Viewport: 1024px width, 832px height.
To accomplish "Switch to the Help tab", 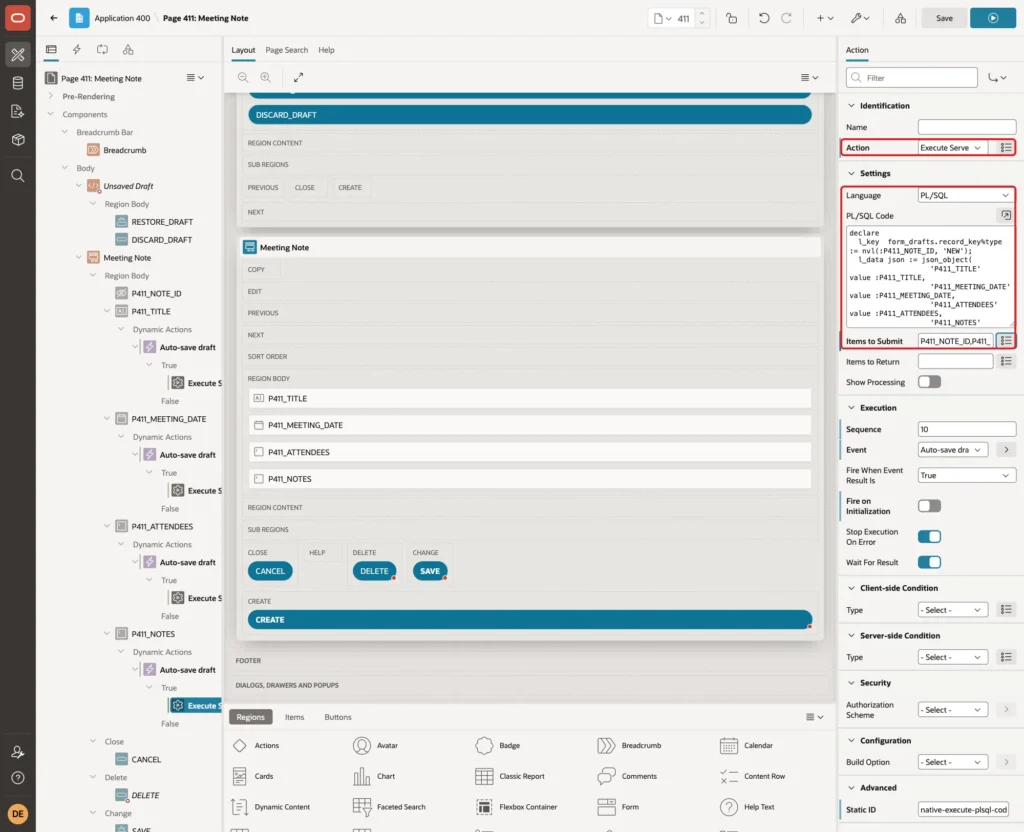I will [x=327, y=50].
